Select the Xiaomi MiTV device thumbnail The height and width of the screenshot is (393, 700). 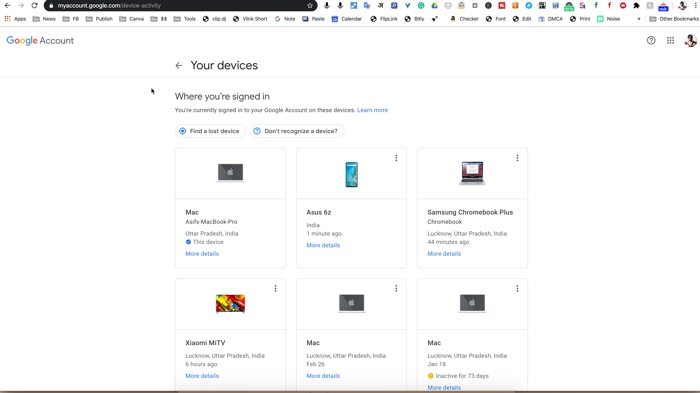(230, 304)
